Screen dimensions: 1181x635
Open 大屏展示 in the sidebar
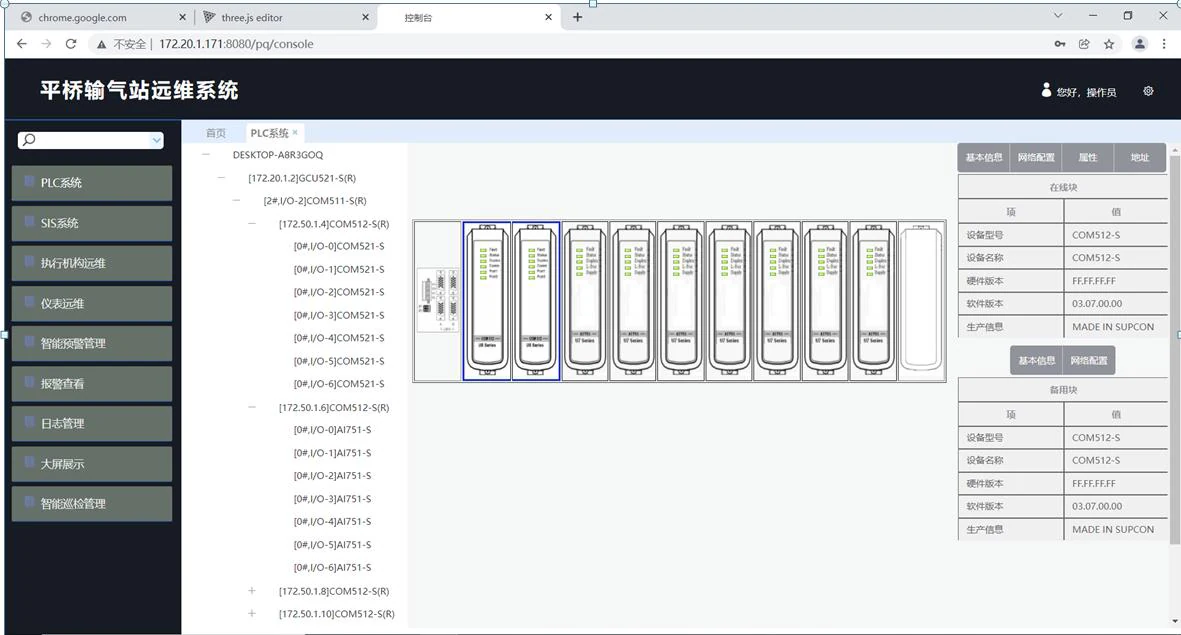[92, 464]
